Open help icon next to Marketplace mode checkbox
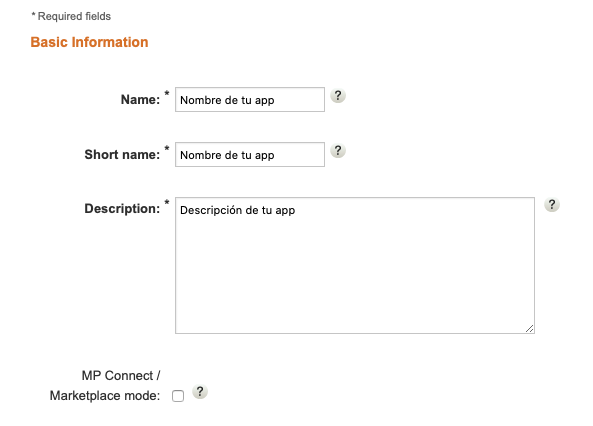This screenshot has height=426, width=593. [x=200, y=392]
